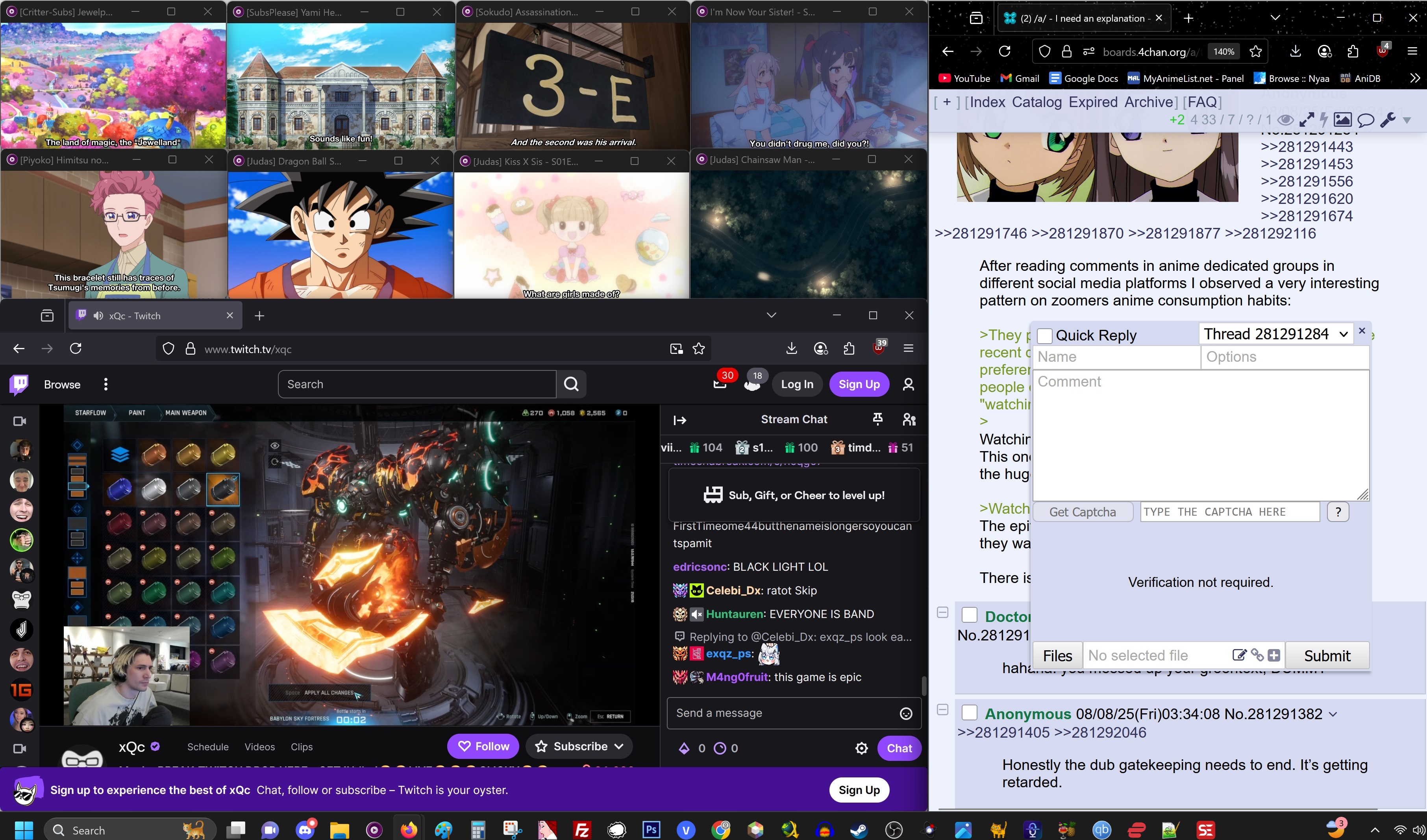The image size is (1427, 840).
Task: Expand the 4chan boards list plus link
Action: (x=946, y=102)
